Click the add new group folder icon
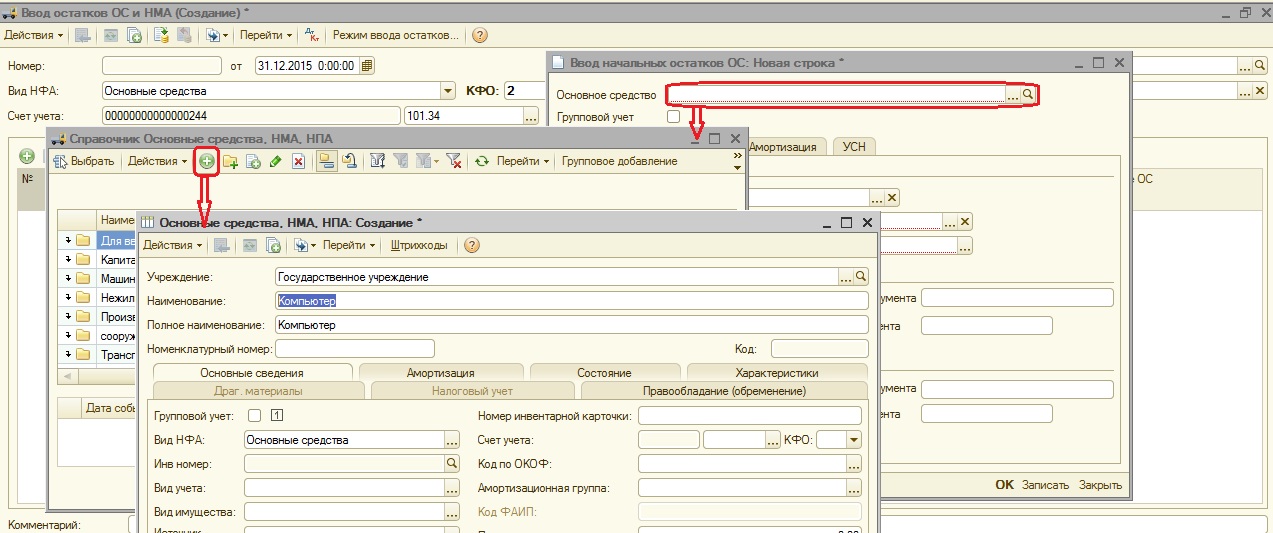Image resolution: width=1273 pixels, height=533 pixels. [x=231, y=161]
